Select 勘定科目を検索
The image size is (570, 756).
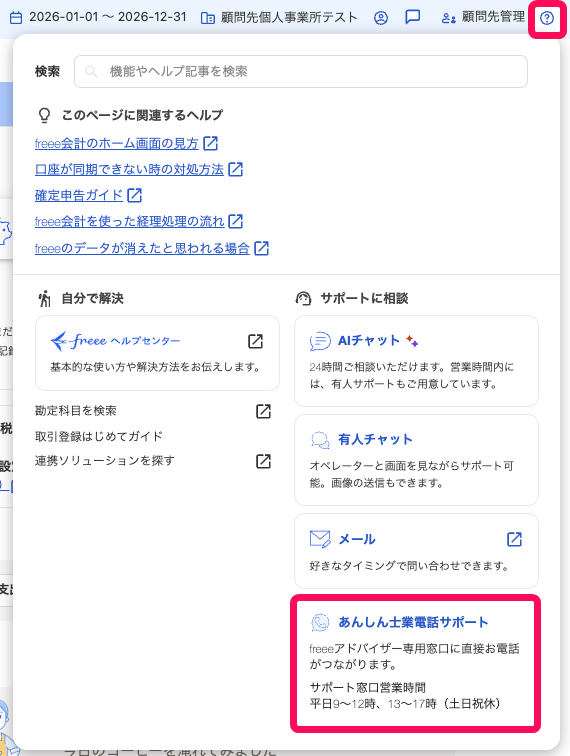coord(76,411)
